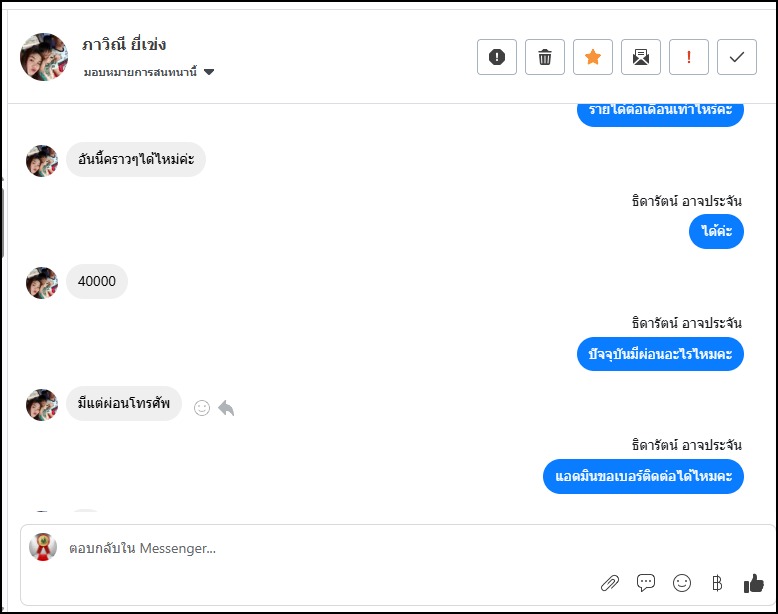The image size is (778, 614).
Task: Click the 40000 message bubble
Action: coord(97,282)
